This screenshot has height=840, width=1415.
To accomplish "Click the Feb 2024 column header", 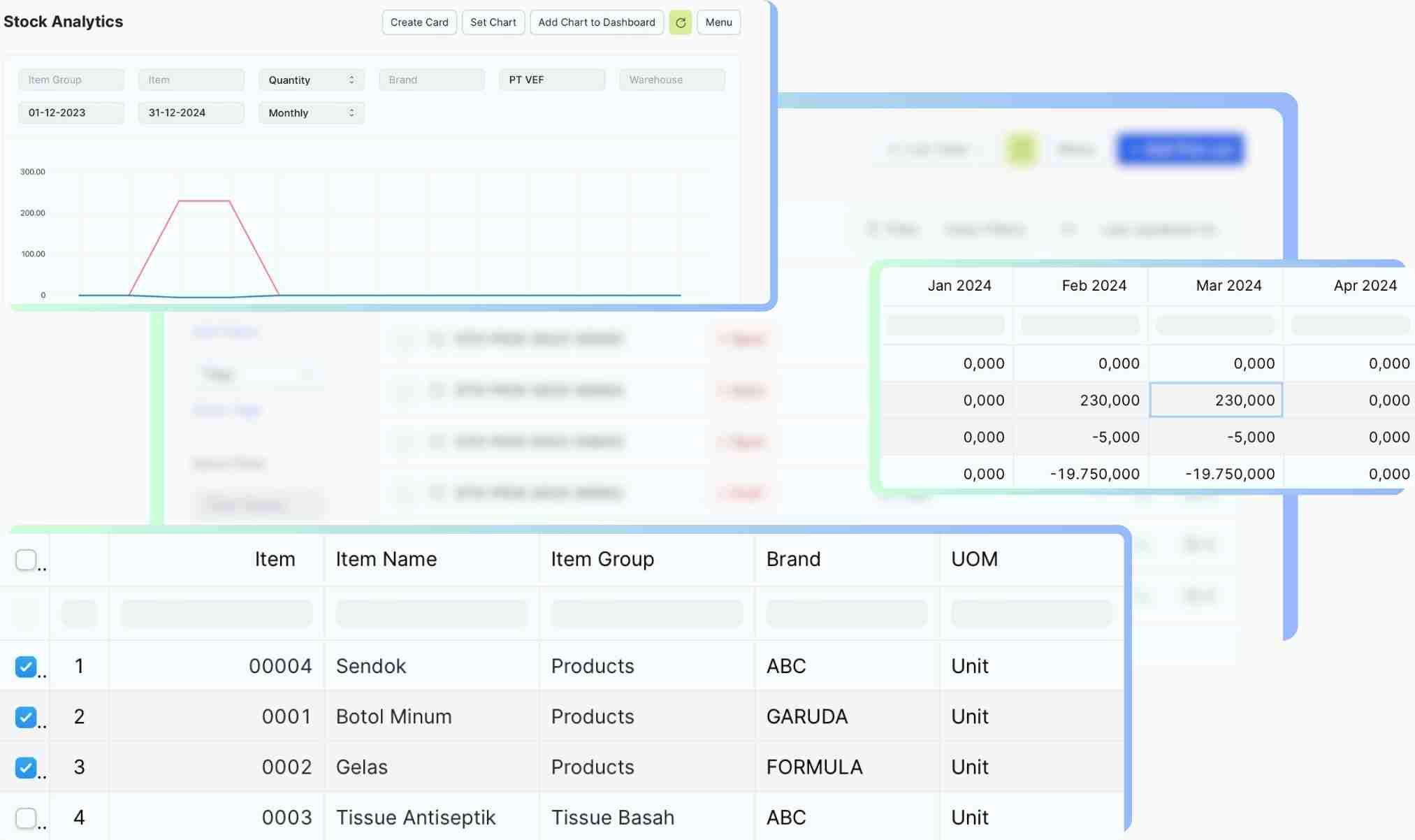I will pyautogui.click(x=1094, y=285).
